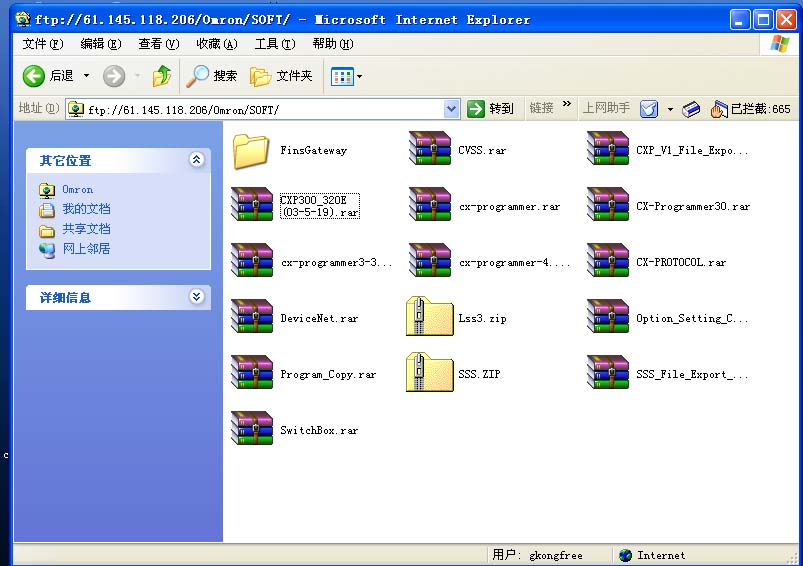Click the file name cx-programmer.rar
Viewport: 803px width, 566px height.
pyautogui.click(x=510, y=207)
